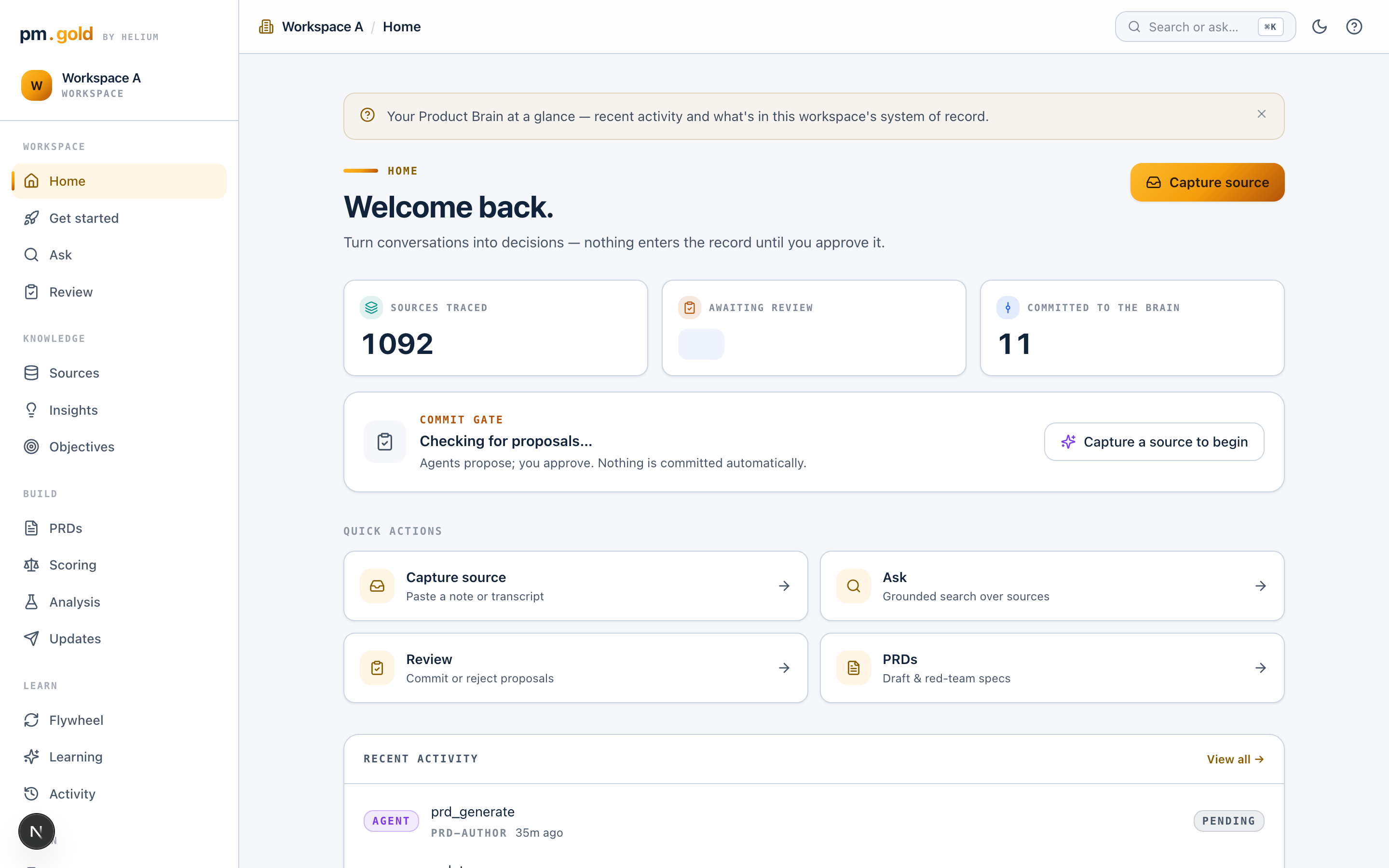Click the PRDs quick action card icon
The width and height of the screenshot is (1389, 868).
(x=854, y=668)
